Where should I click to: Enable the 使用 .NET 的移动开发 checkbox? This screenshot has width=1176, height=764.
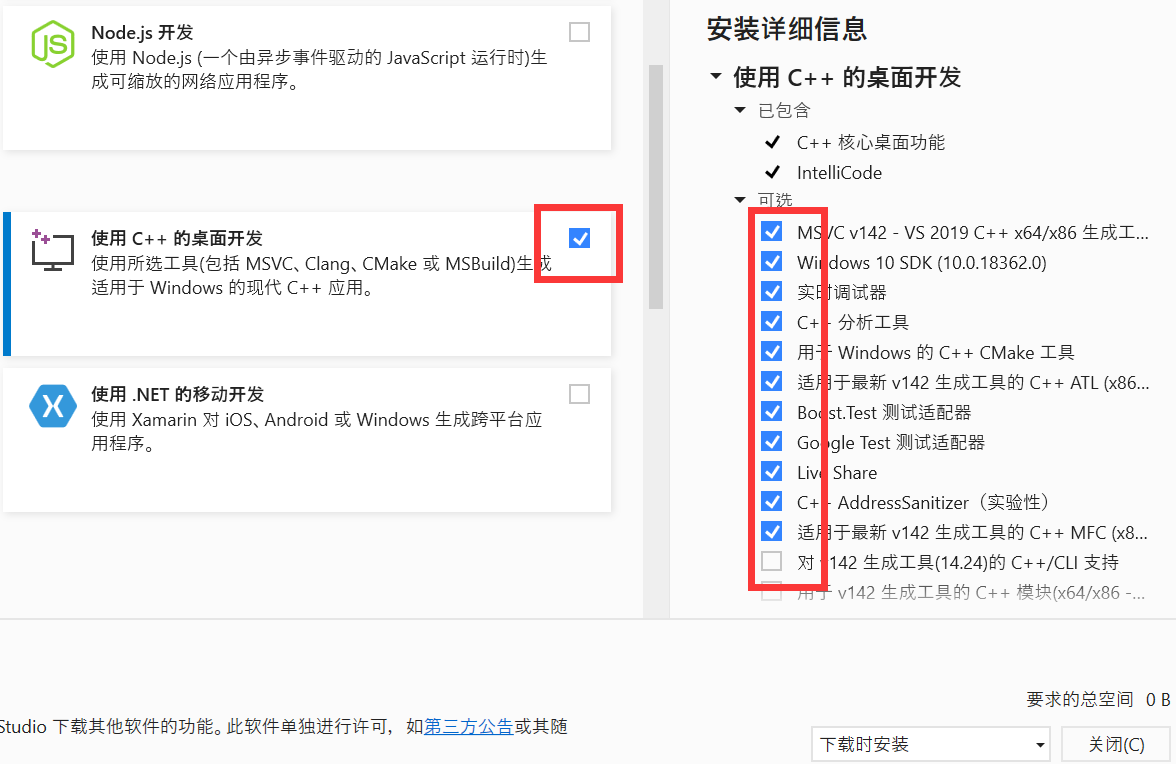[579, 394]
